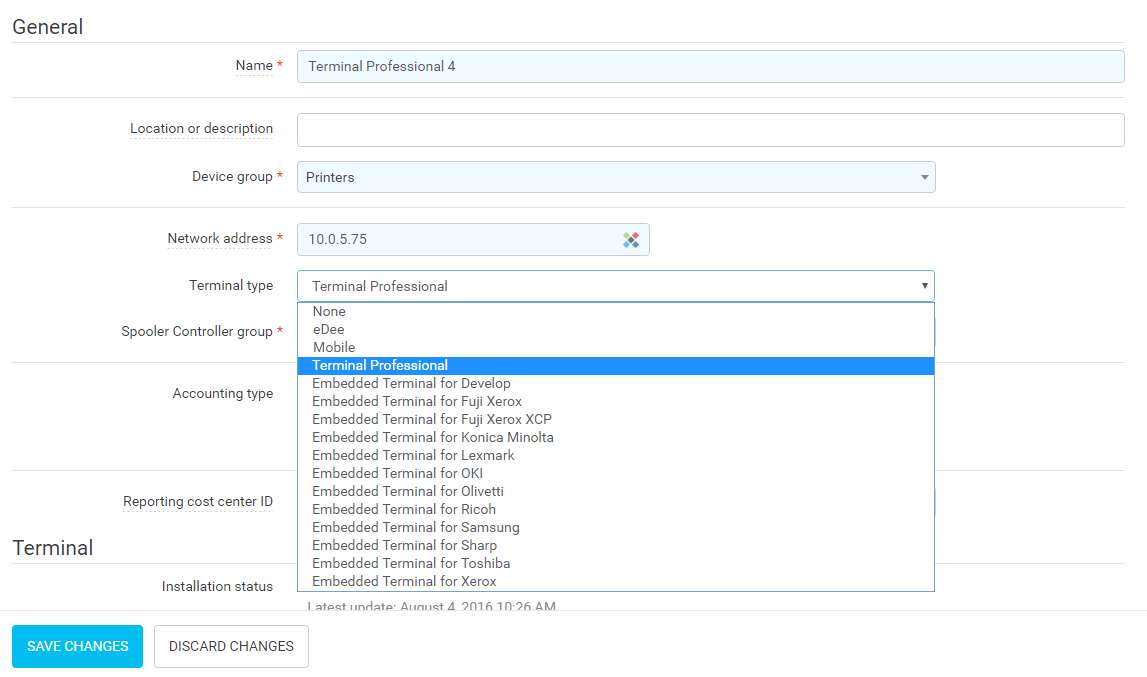The height and width of the screenshot is (677, 1147).
Task: Select Embedded Terminal for Samsung
Action: point(415,528)
